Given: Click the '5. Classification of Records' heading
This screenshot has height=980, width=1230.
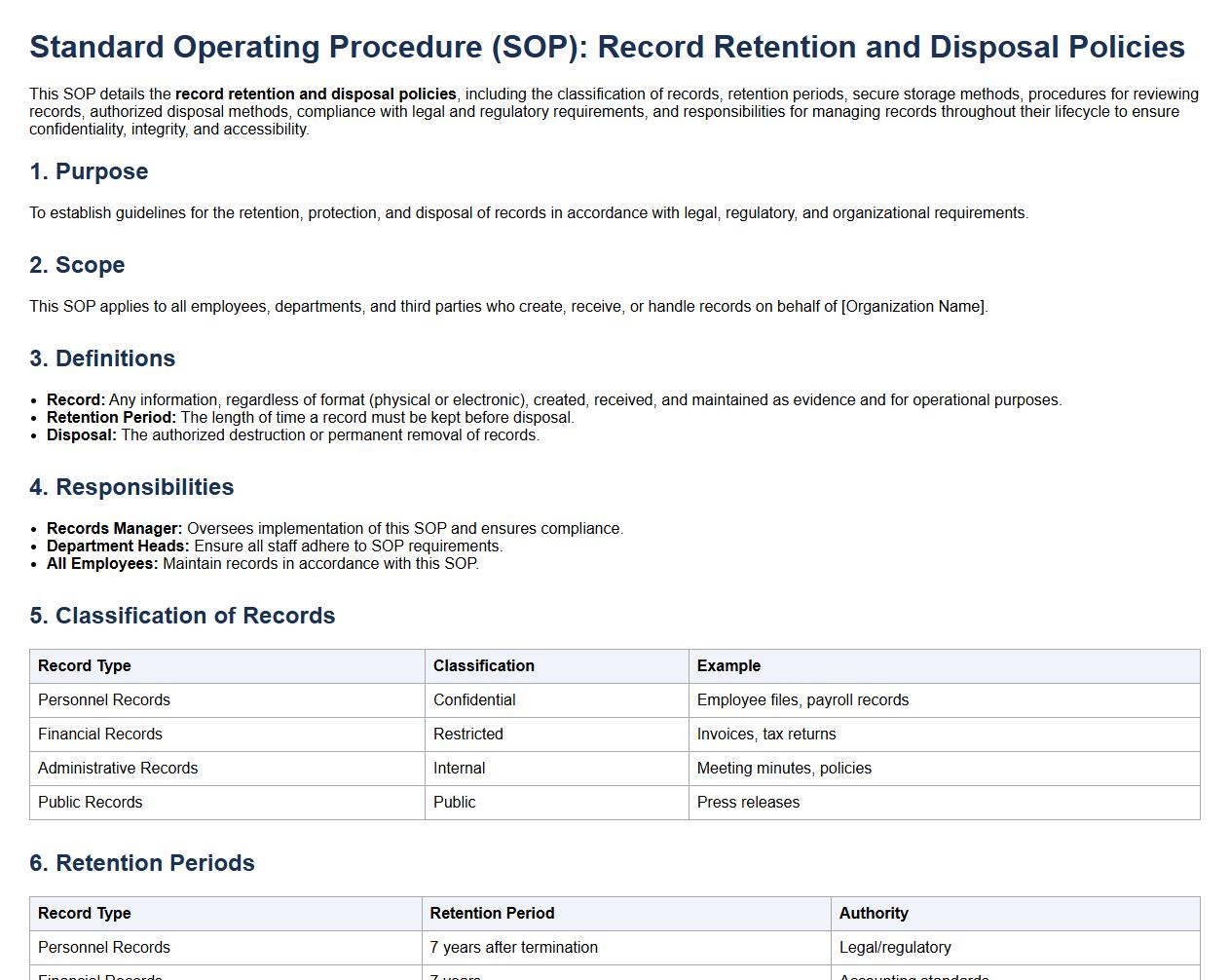Looking at the screenshot, I should (182, 616).
